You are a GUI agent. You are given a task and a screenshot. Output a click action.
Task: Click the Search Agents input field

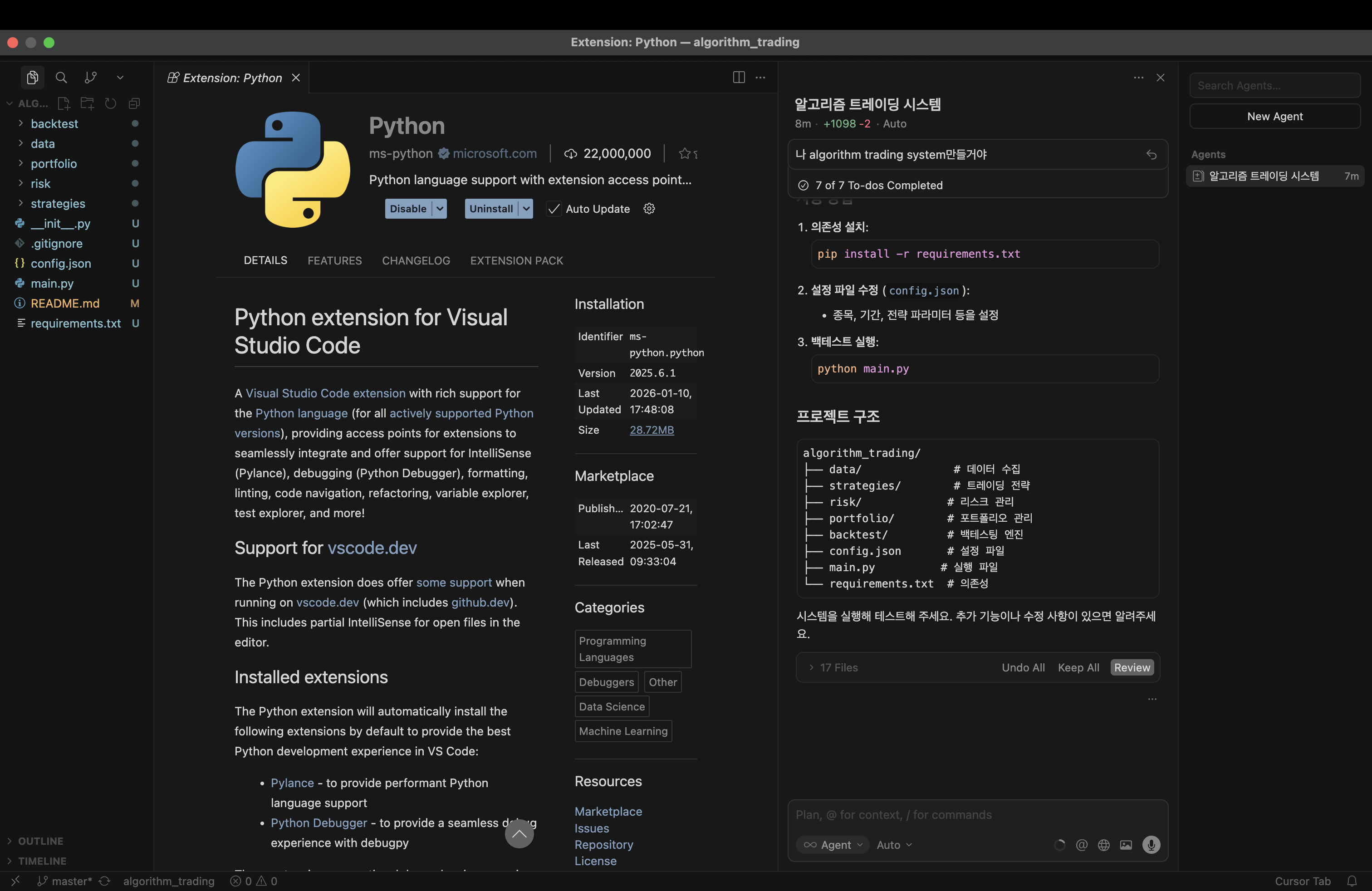1274,85
